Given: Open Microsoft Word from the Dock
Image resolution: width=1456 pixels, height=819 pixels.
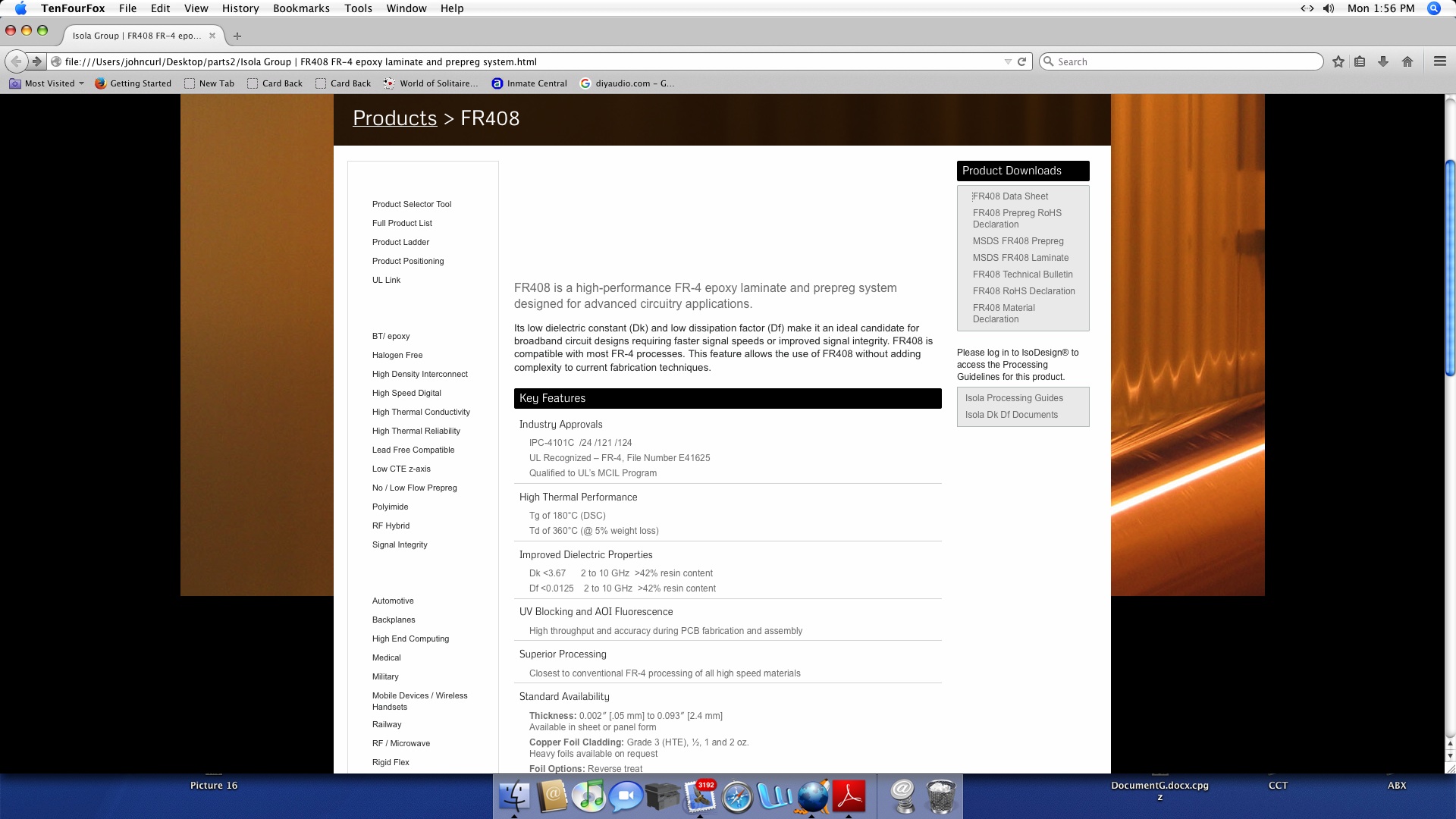Looking at the screenshot, I should pyautogui.click(x=774, y=796).
